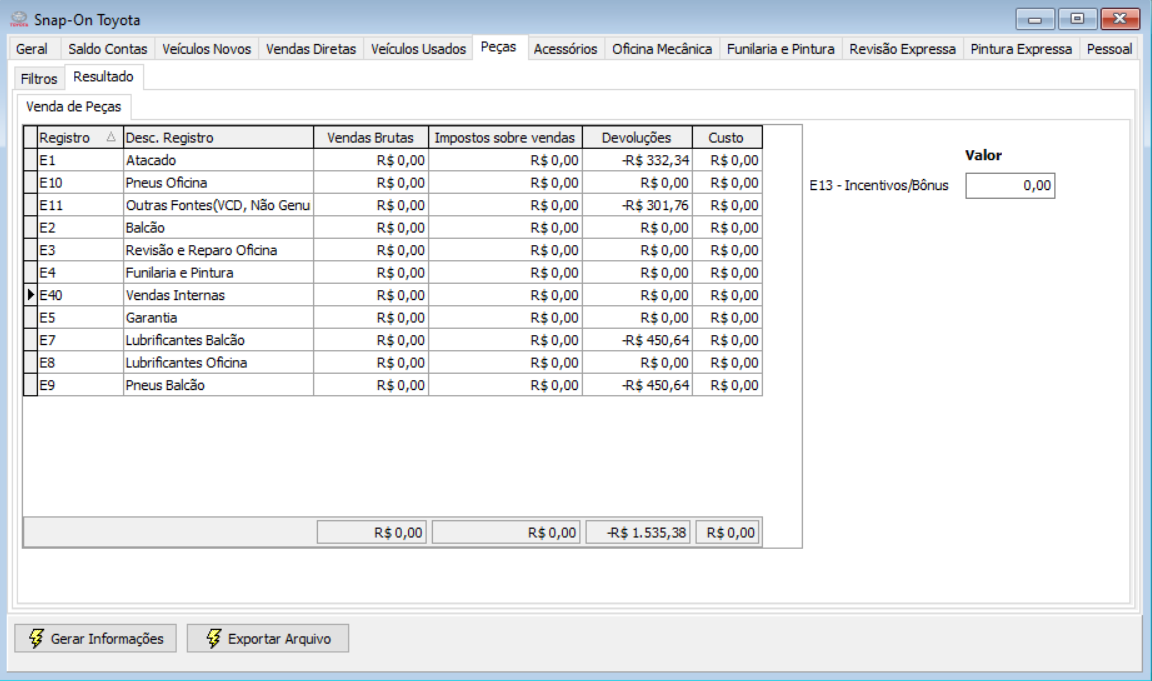Select the Venda de Peças tab

pos(73,107)
